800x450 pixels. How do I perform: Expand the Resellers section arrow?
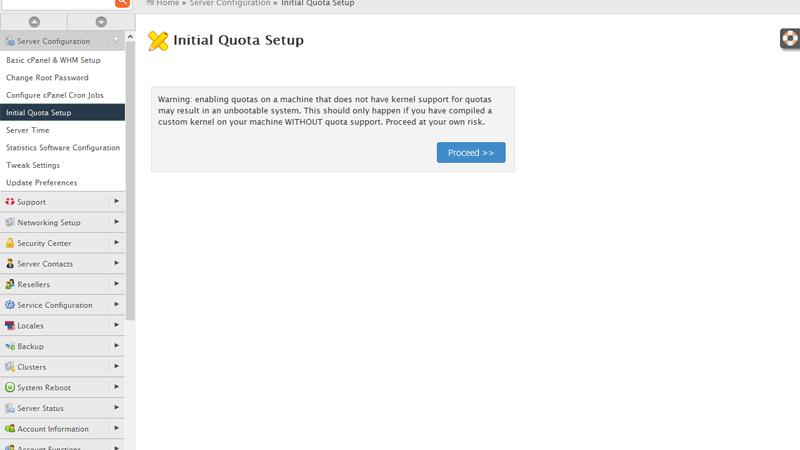click(116, 284)
